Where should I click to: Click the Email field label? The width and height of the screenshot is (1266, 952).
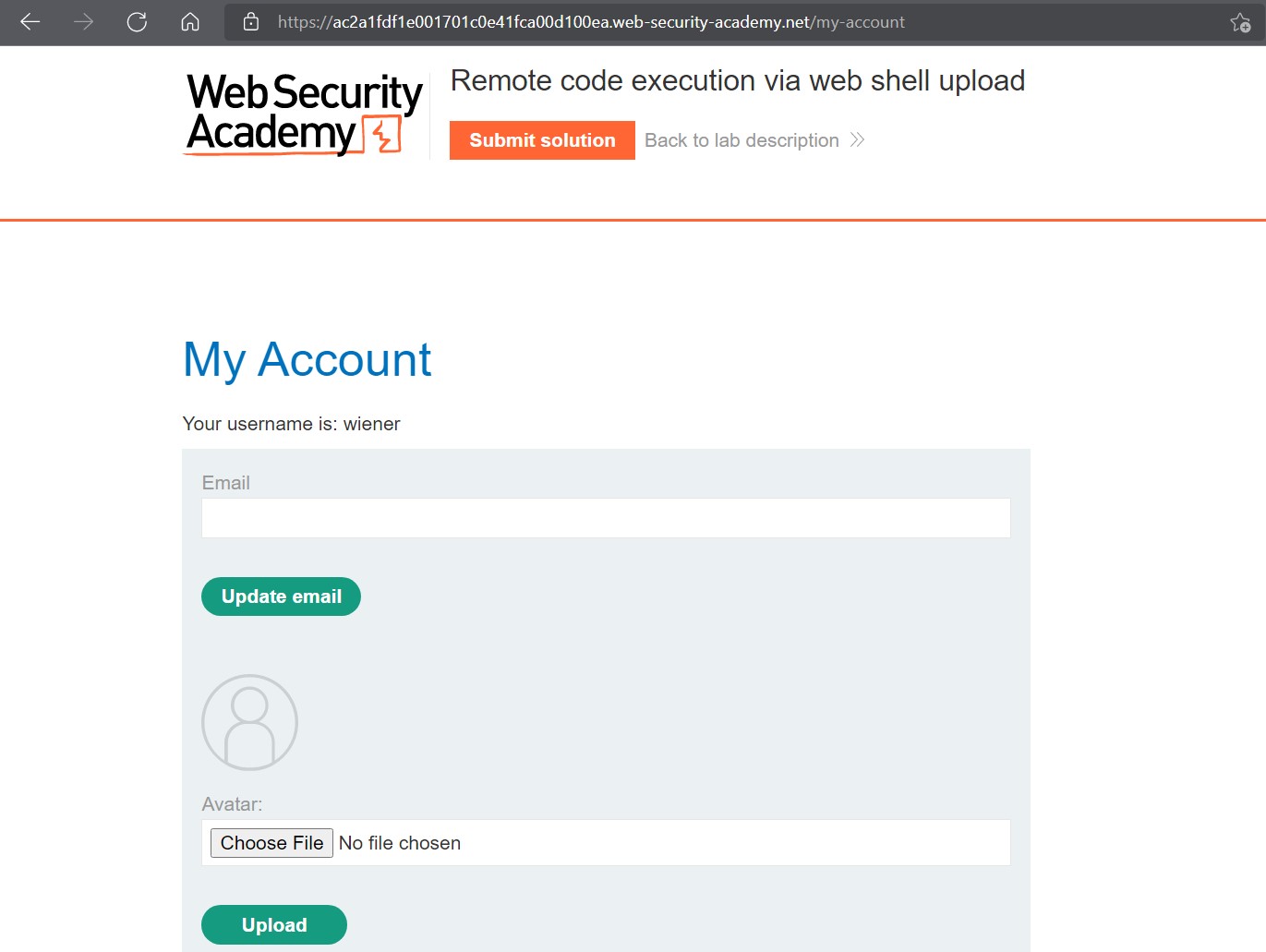click(x=226, y=483)
